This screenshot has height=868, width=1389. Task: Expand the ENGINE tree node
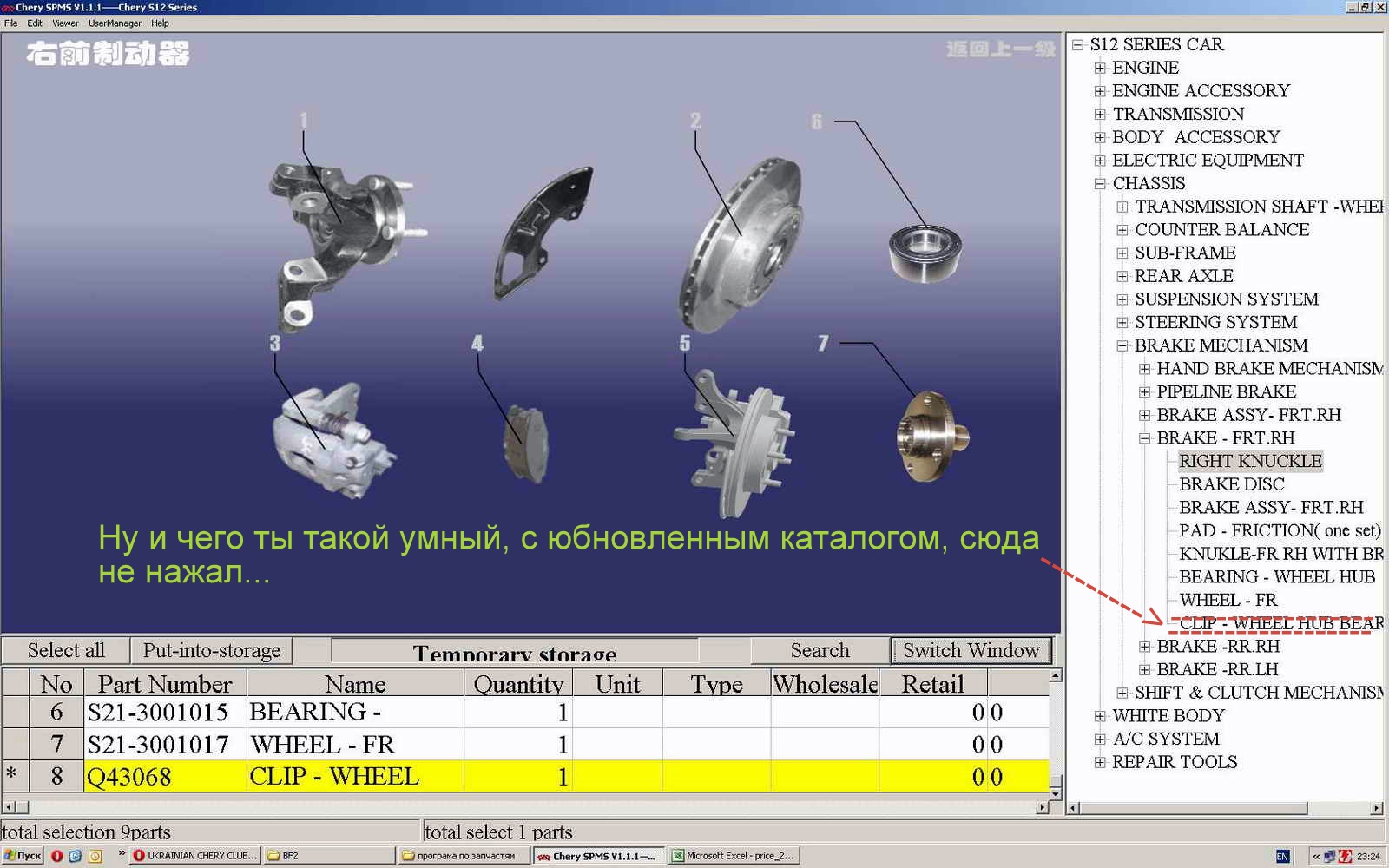coord(1100,68)
